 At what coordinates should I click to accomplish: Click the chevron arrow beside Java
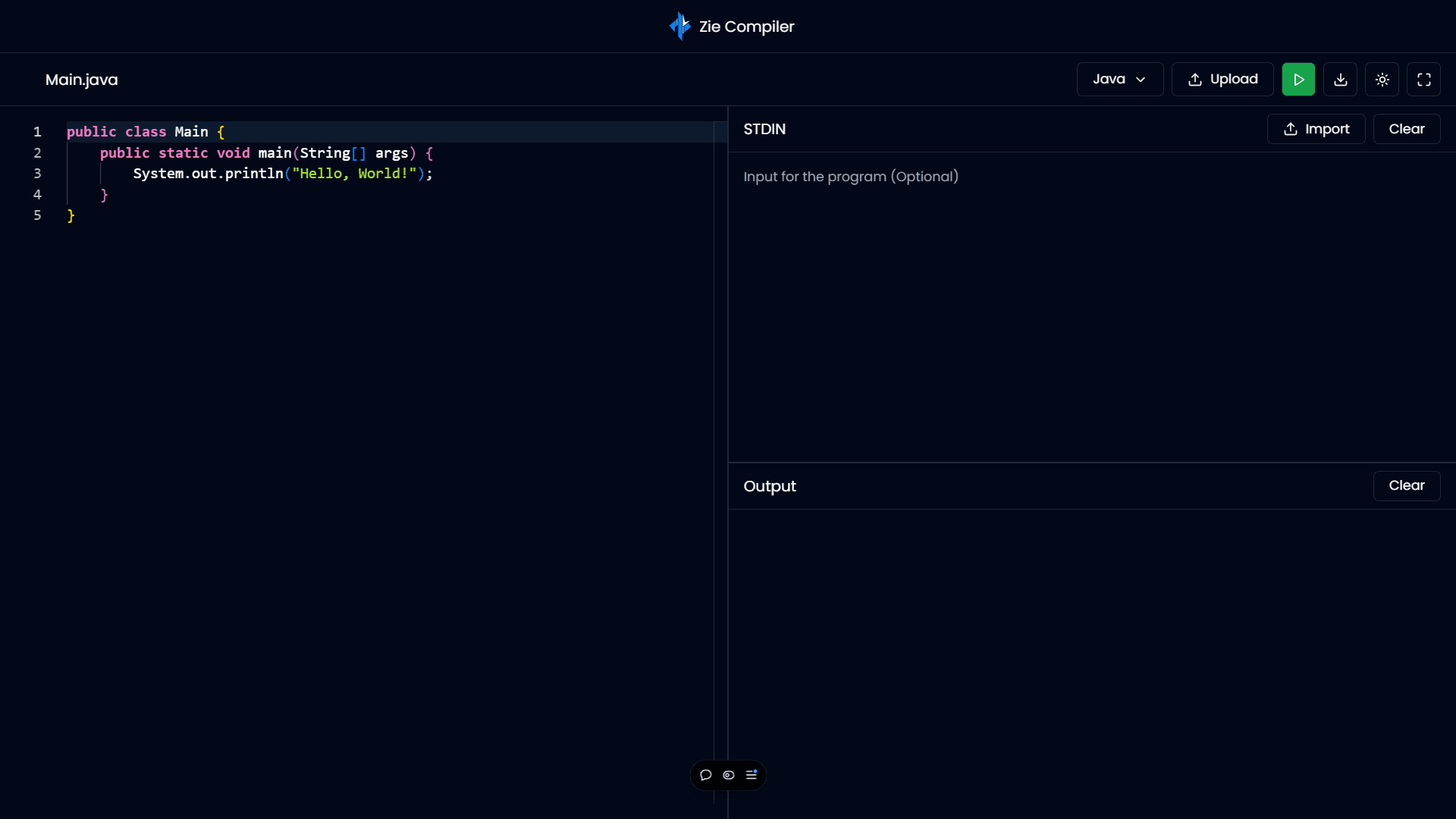[x=1141, y=80]
